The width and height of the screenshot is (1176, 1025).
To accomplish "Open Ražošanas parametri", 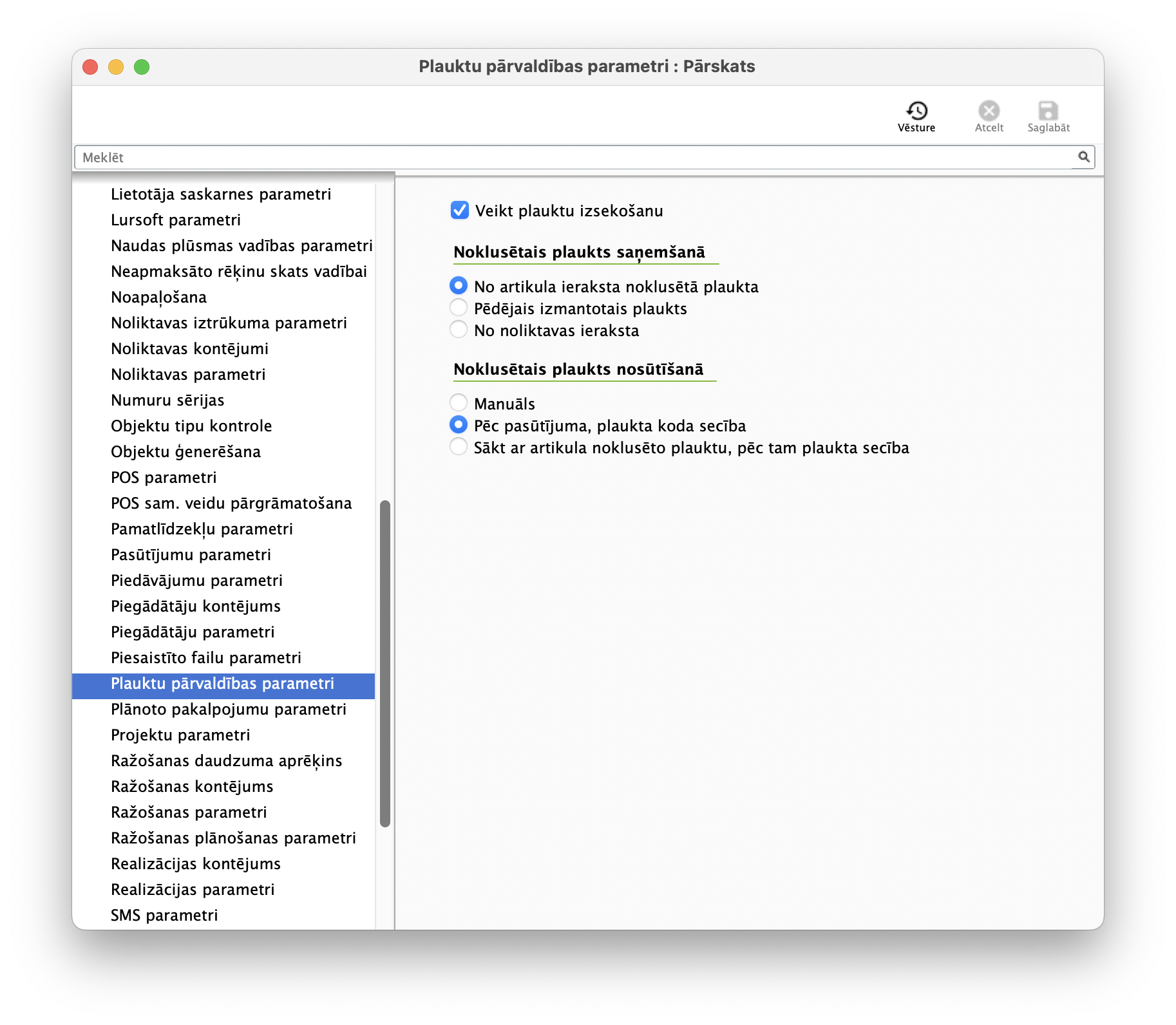I will pyautogui.click(x=223, y=812).
